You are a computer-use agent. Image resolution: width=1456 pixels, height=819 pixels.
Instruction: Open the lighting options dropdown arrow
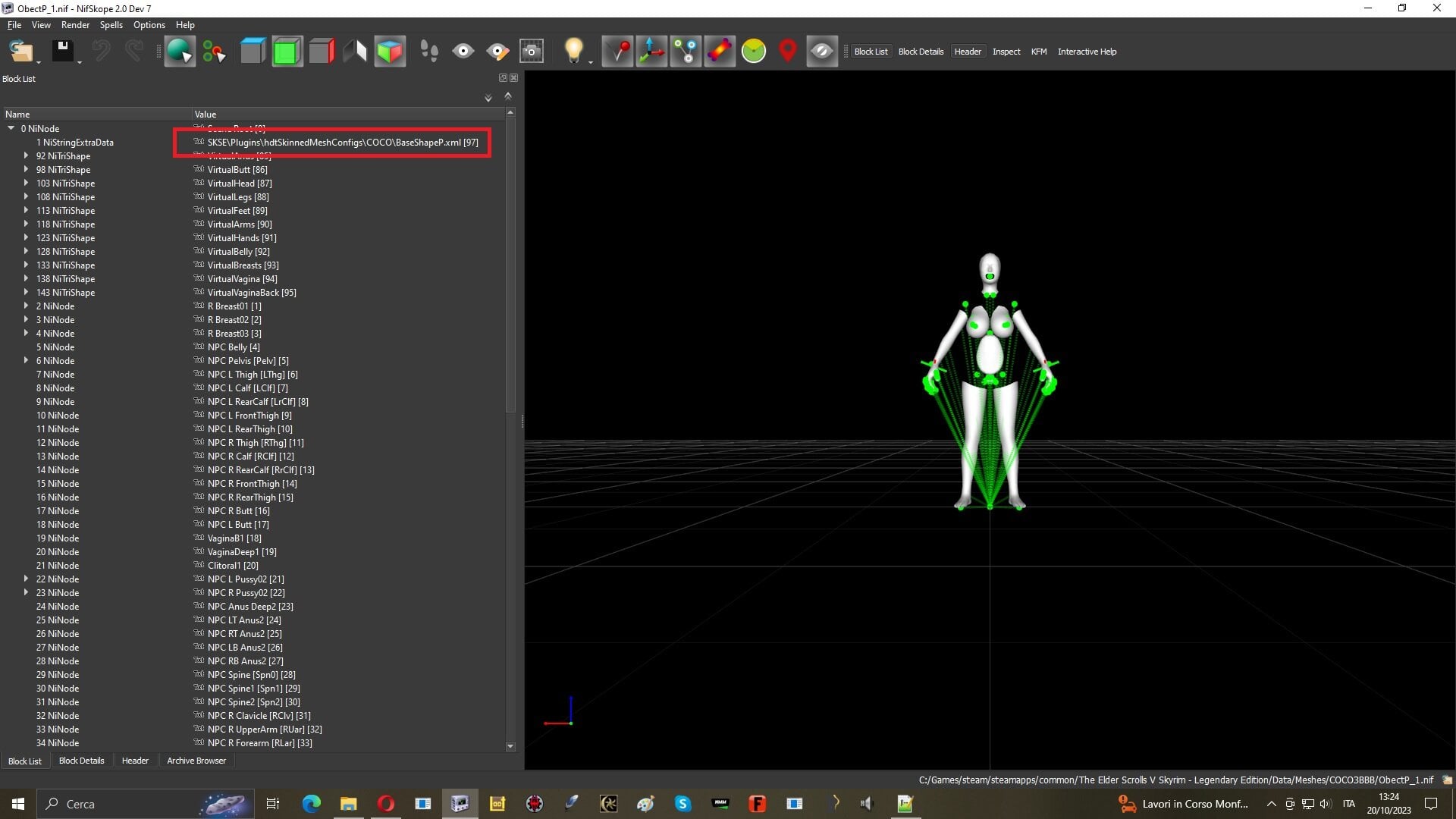click(591, 61)
